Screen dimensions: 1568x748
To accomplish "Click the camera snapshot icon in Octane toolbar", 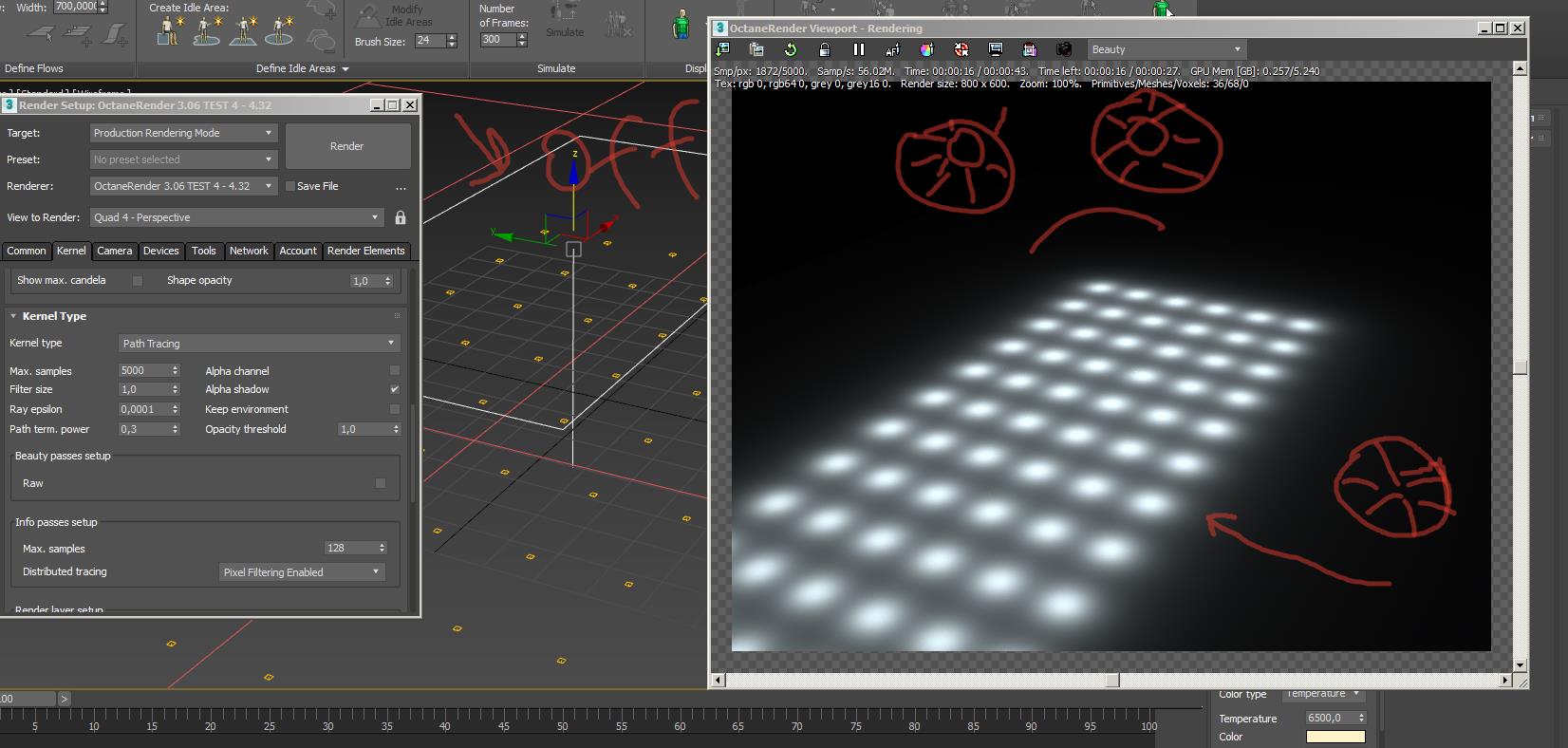I will (x=1064, y=49).
